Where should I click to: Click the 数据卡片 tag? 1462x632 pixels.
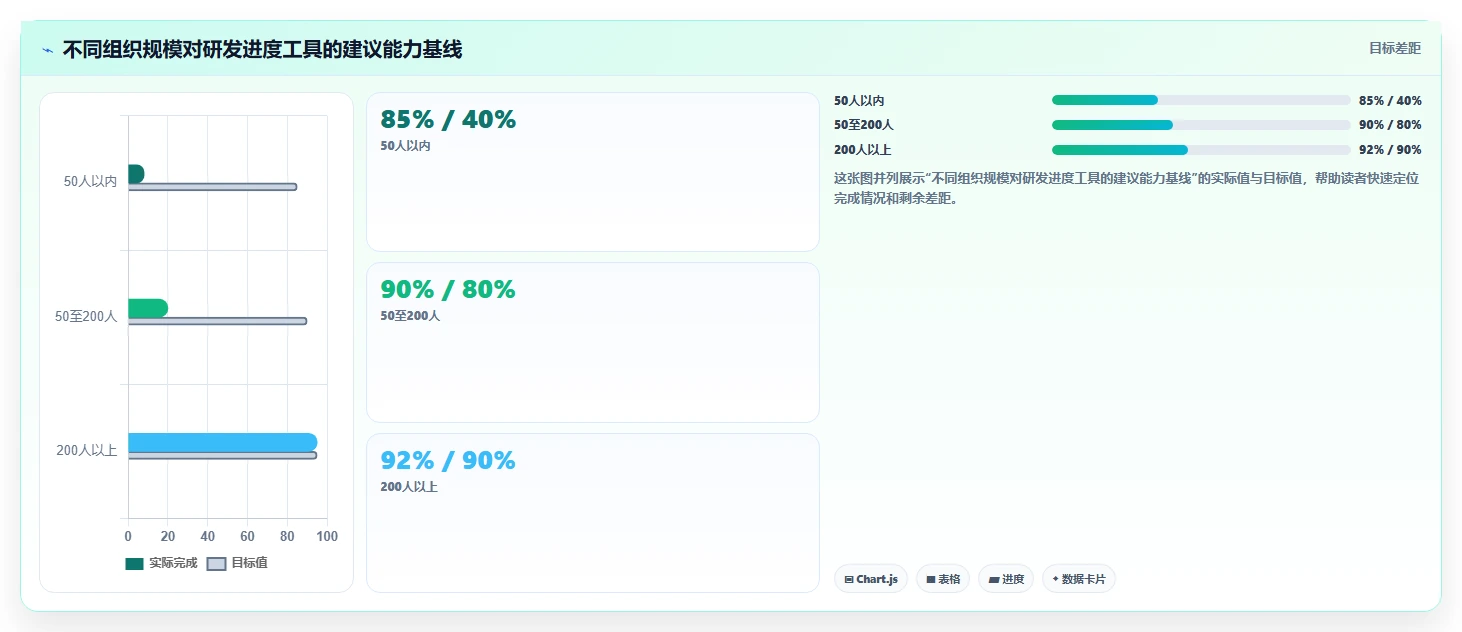1079,579
